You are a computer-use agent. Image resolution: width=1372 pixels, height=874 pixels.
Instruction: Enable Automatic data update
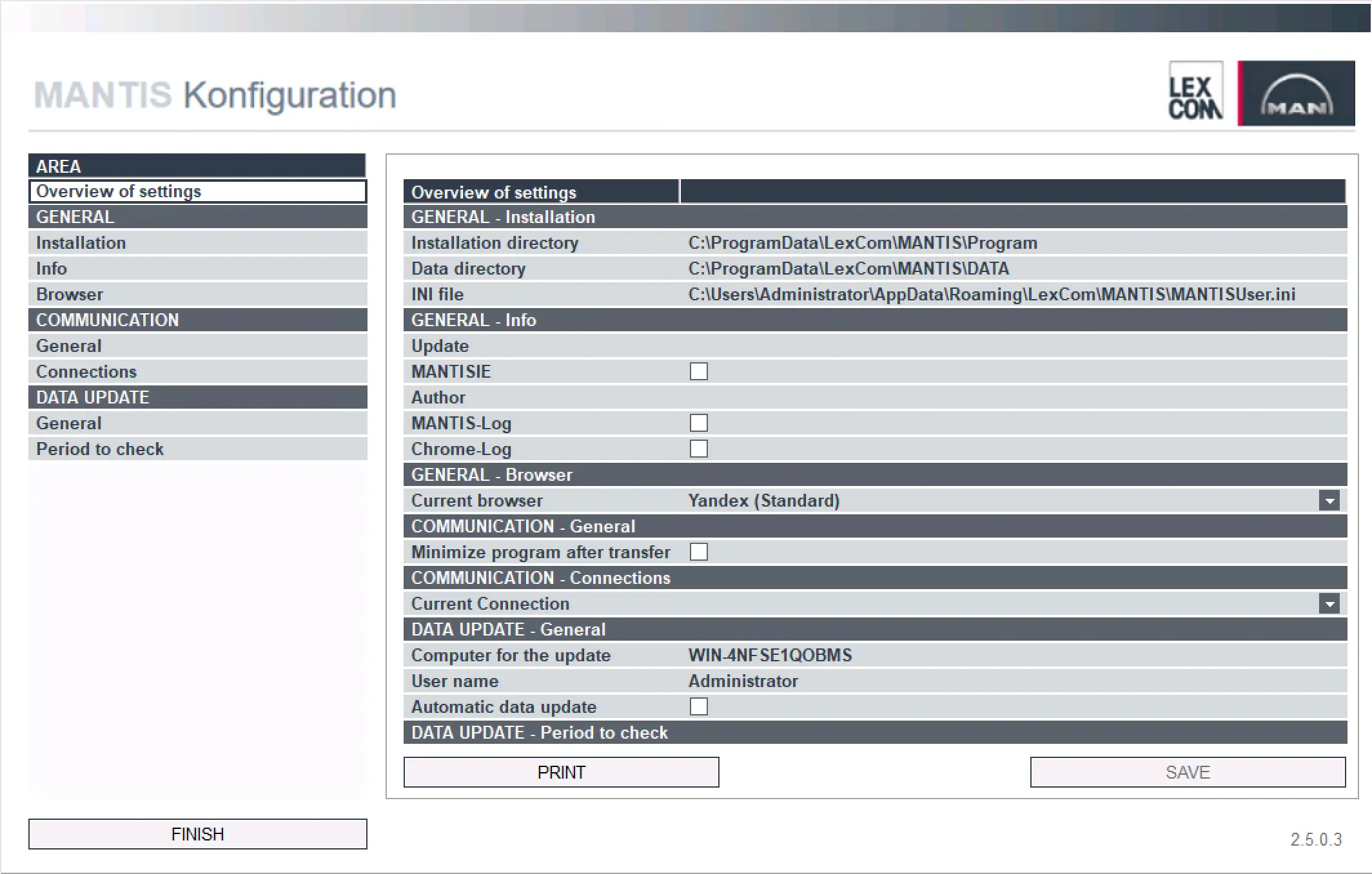click(699, 706)
